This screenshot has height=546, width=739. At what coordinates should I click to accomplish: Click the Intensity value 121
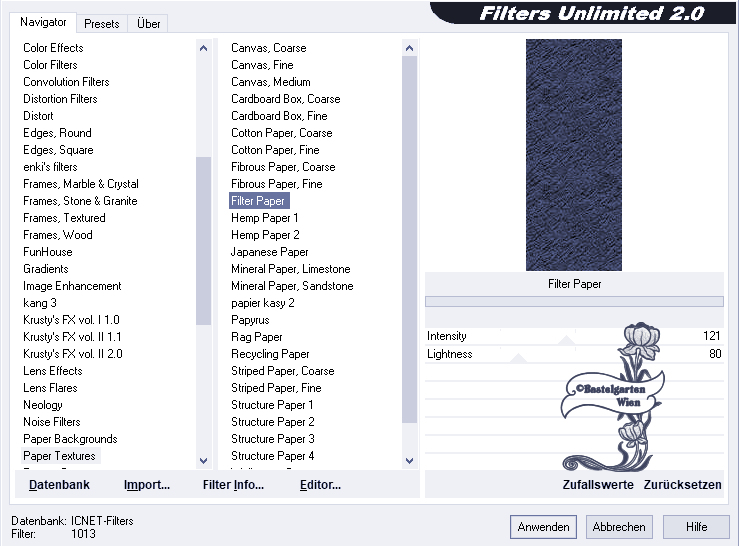(711, 336)
